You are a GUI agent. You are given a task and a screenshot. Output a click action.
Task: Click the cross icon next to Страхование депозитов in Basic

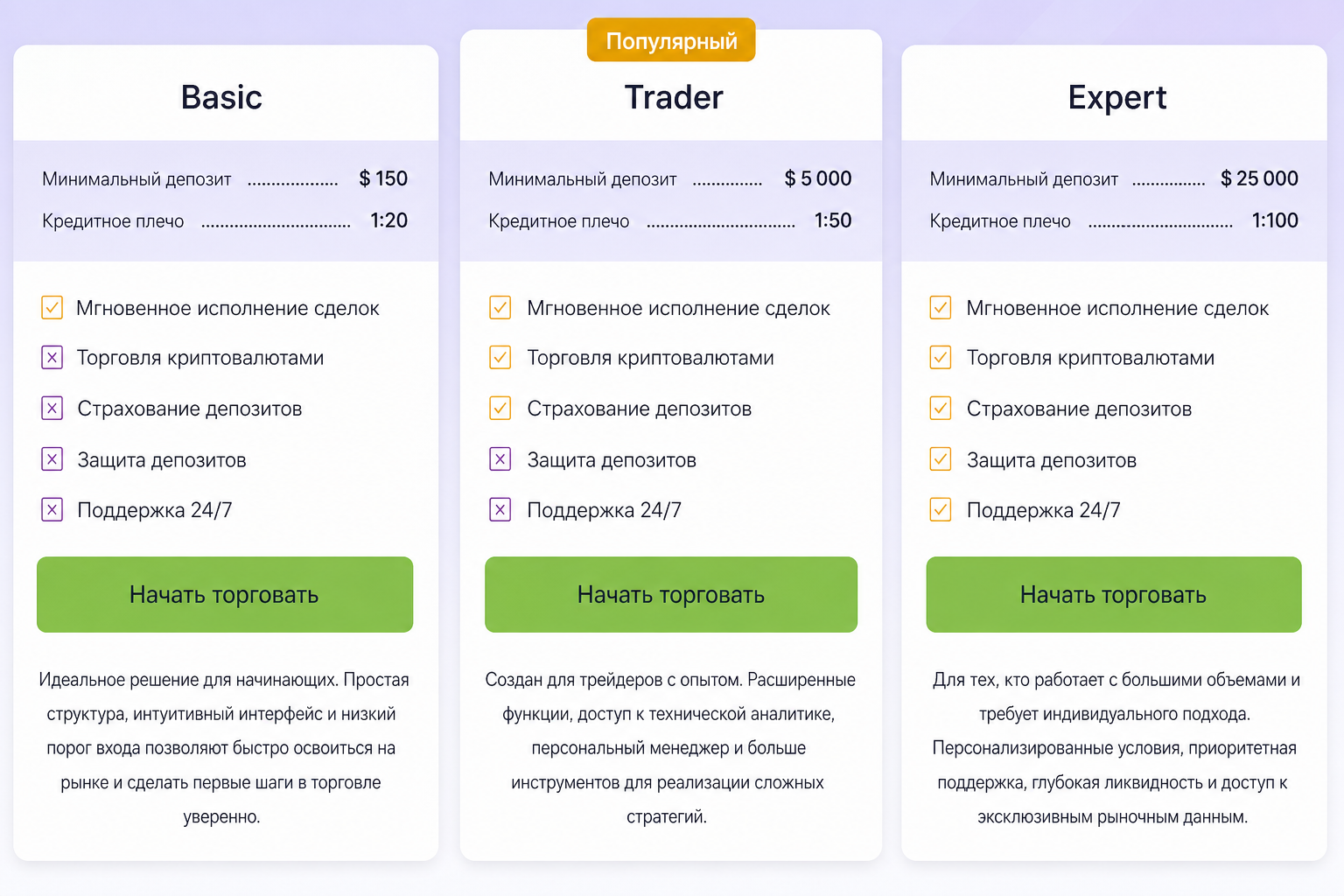click(52, 408)
